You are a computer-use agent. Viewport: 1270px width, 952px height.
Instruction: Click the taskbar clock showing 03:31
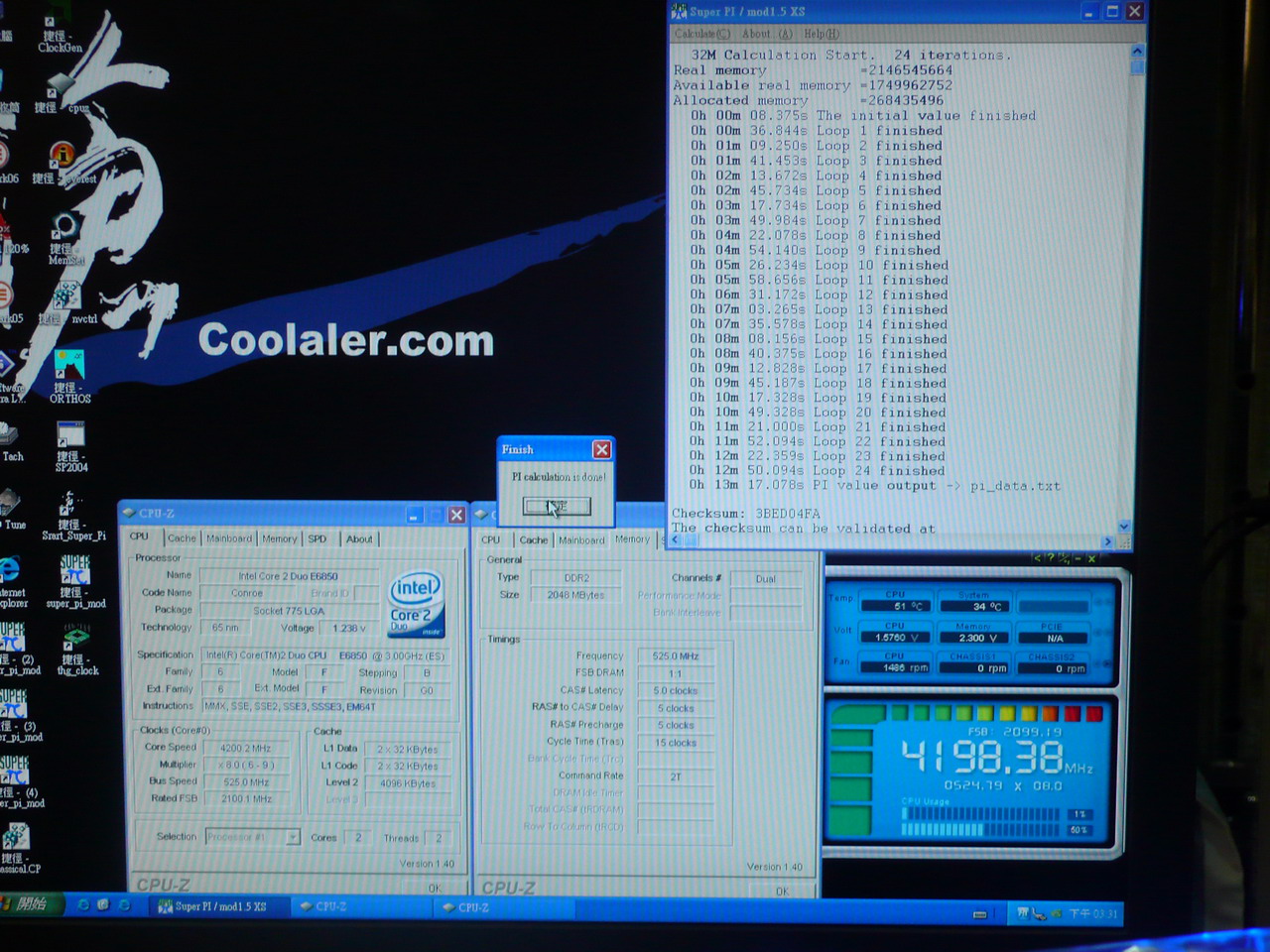(x=1092, y=913)
